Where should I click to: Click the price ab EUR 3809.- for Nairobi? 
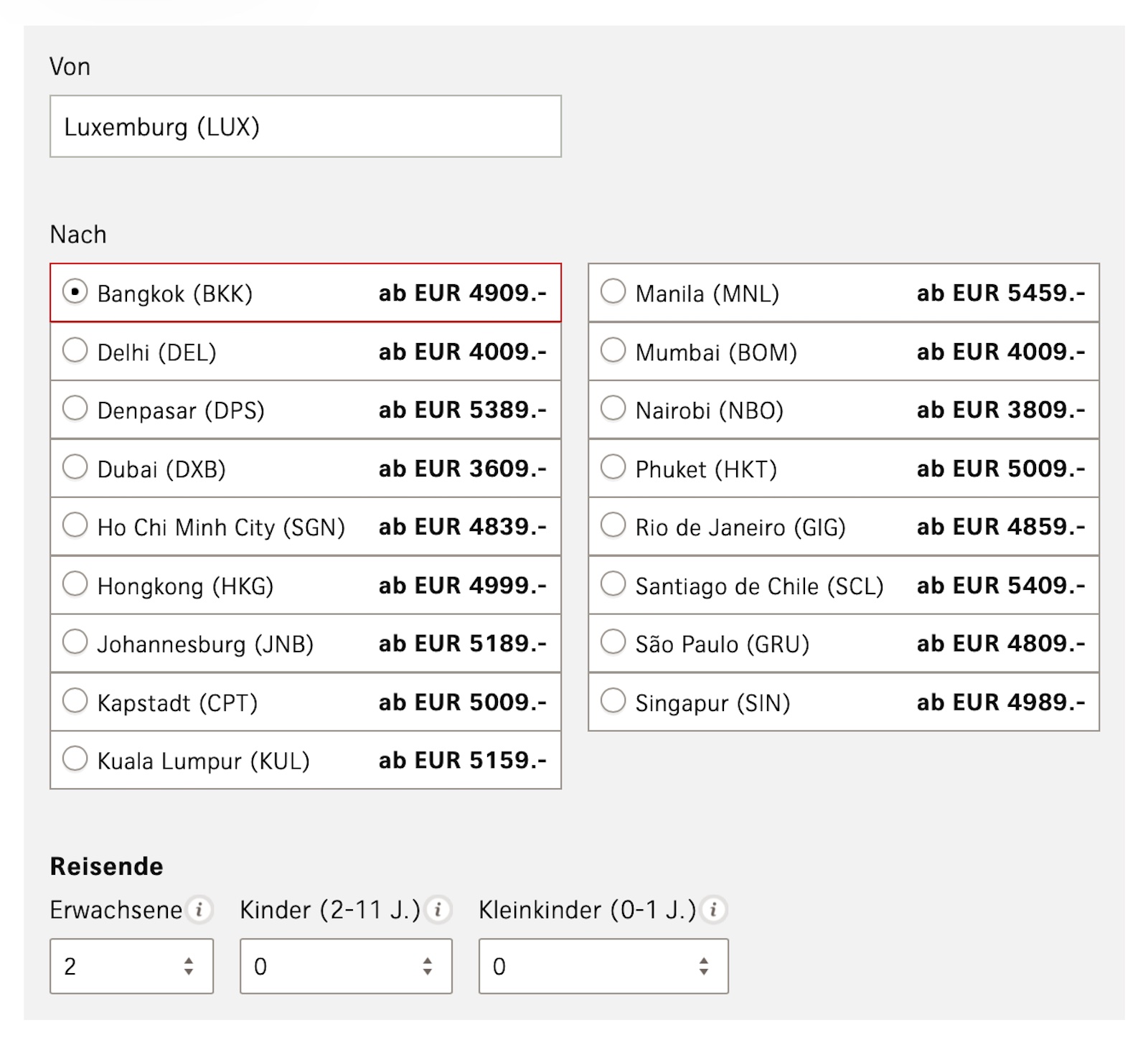click(x=1001, y=410)
